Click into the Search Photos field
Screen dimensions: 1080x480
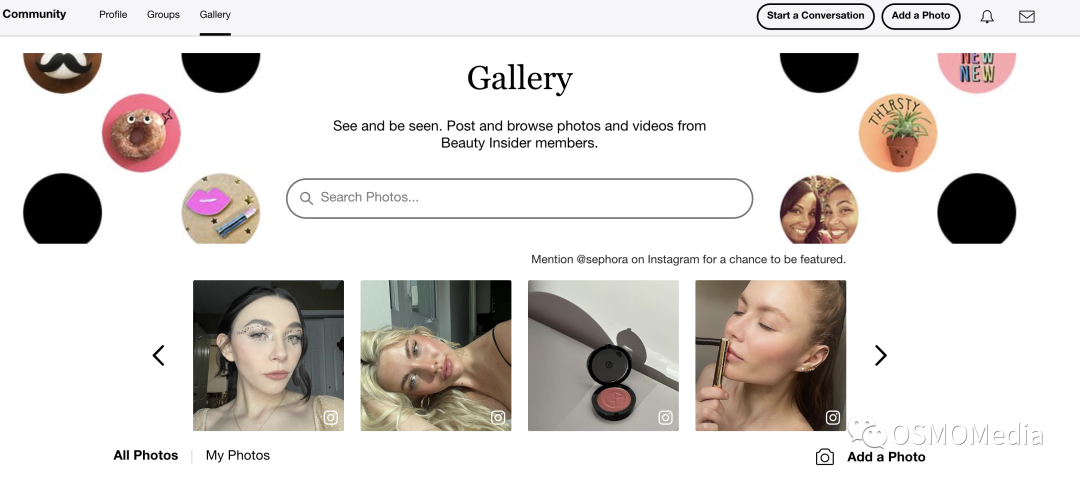[x=519, y=198]
